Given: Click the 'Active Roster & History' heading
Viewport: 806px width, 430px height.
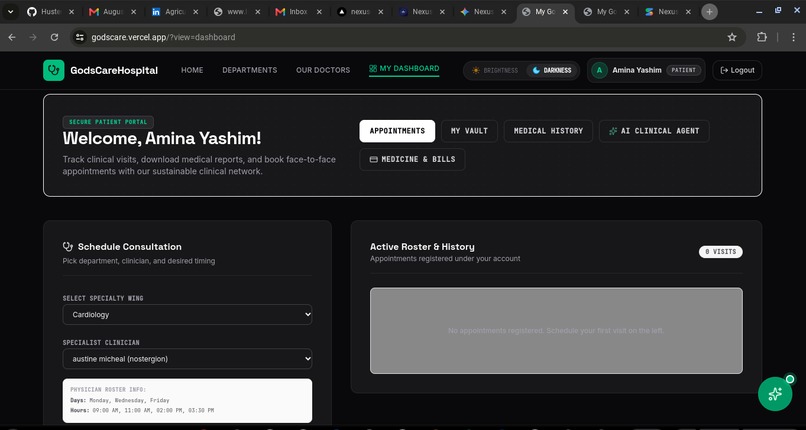Looking at the screenshot, I should point(422,247).
